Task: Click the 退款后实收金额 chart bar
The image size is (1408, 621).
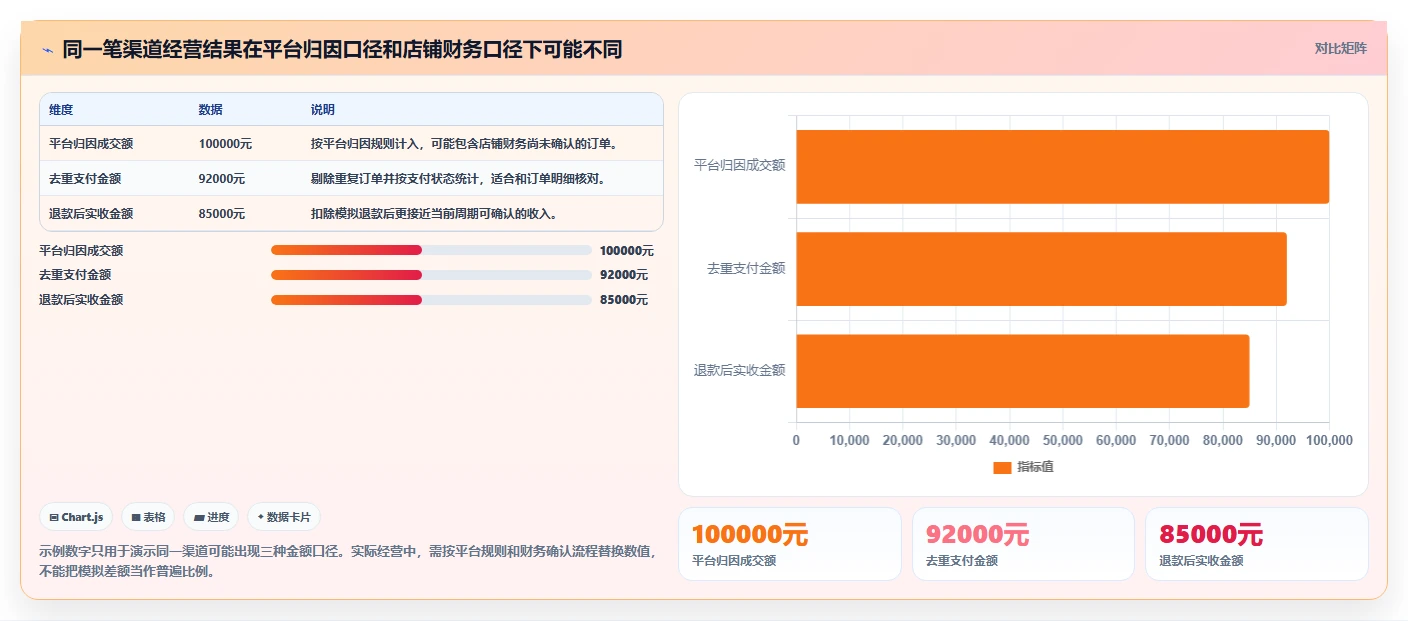Action: tap(1022, 371)
